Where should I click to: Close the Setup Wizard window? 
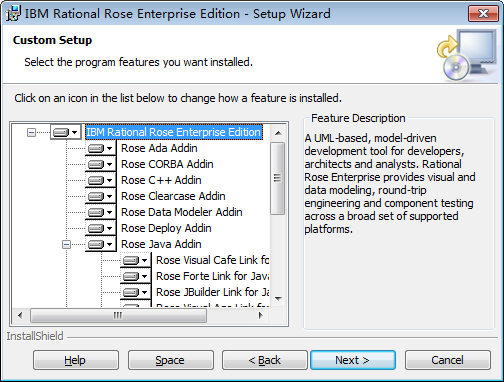click(483, 14)
